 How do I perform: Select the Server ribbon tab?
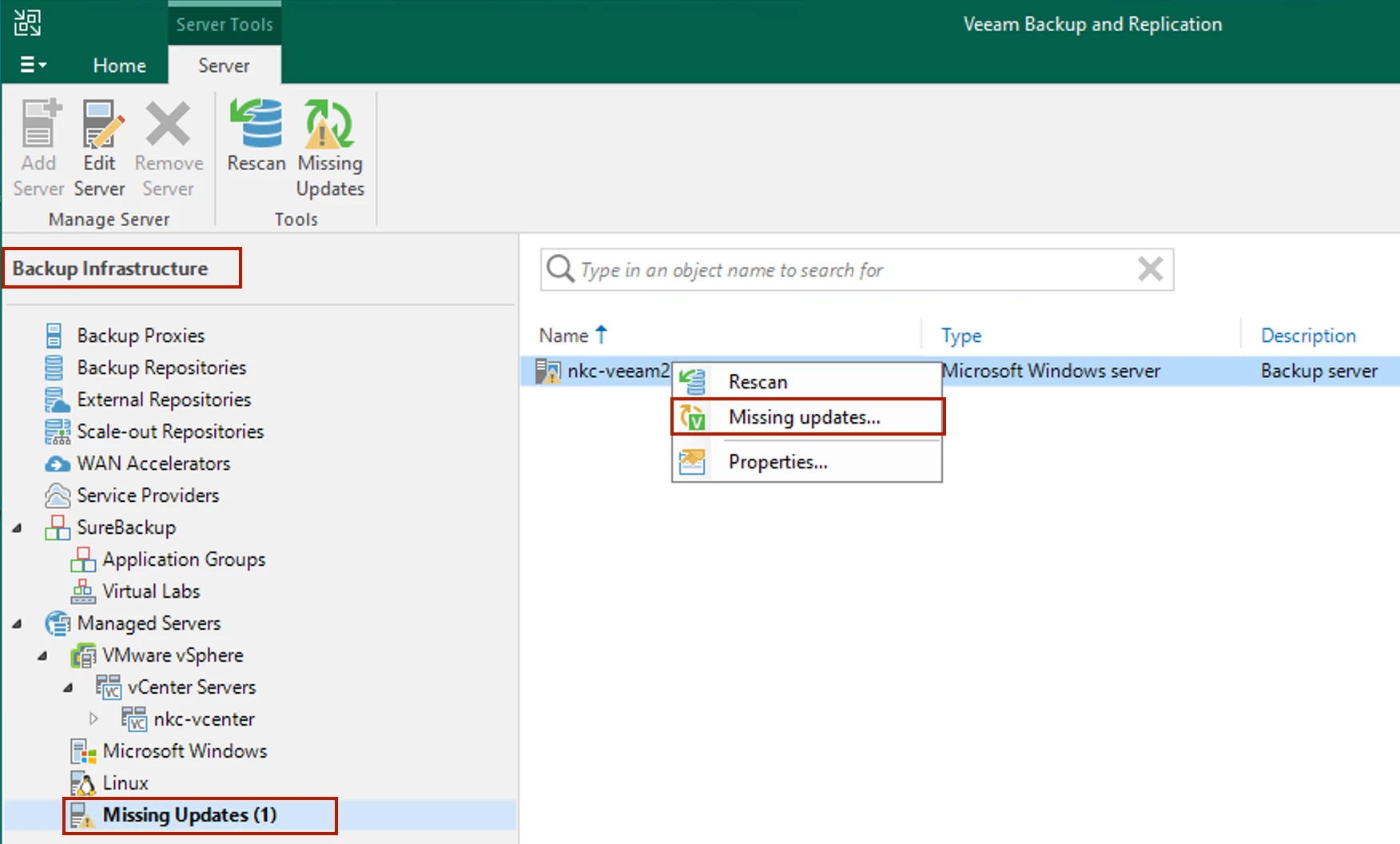click(x=224, y=66)
